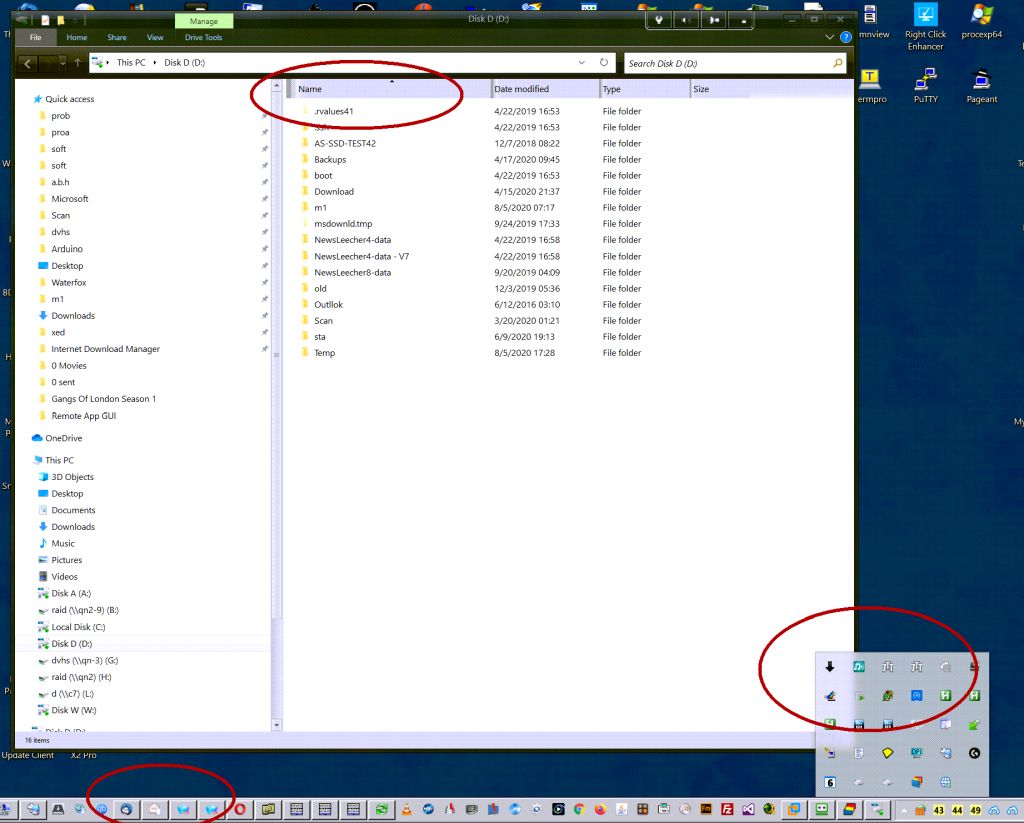Open Internet Download Manager folder
Viewport: 1024px width, 823px height.
[x=105, y=349]
